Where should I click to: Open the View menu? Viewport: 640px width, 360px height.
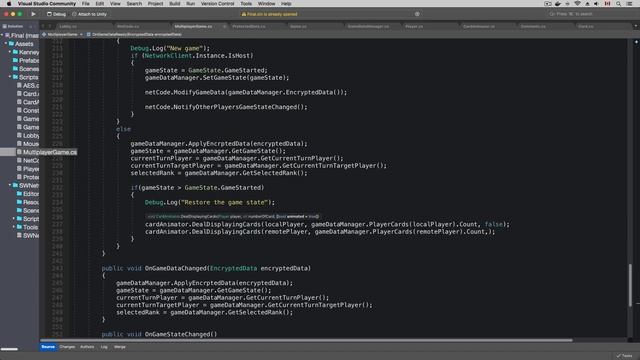pos(115,3)
